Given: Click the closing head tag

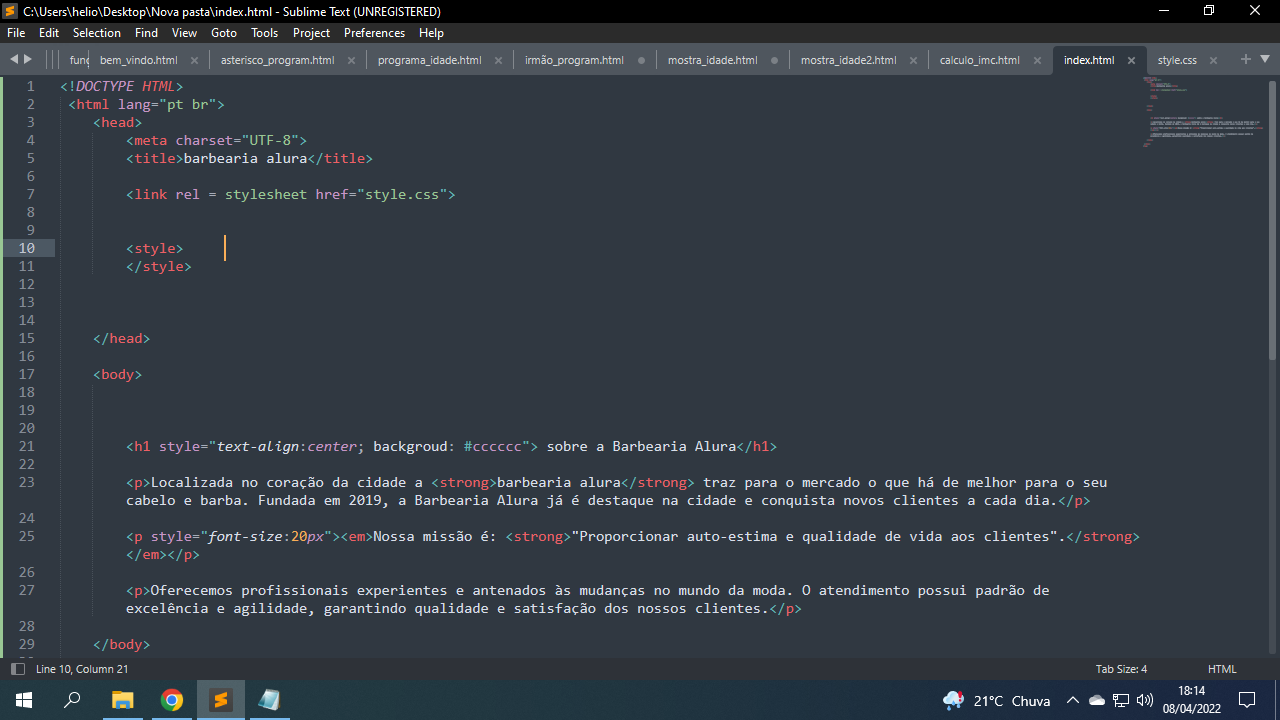Looking at the screenshot, I should 122,338.
